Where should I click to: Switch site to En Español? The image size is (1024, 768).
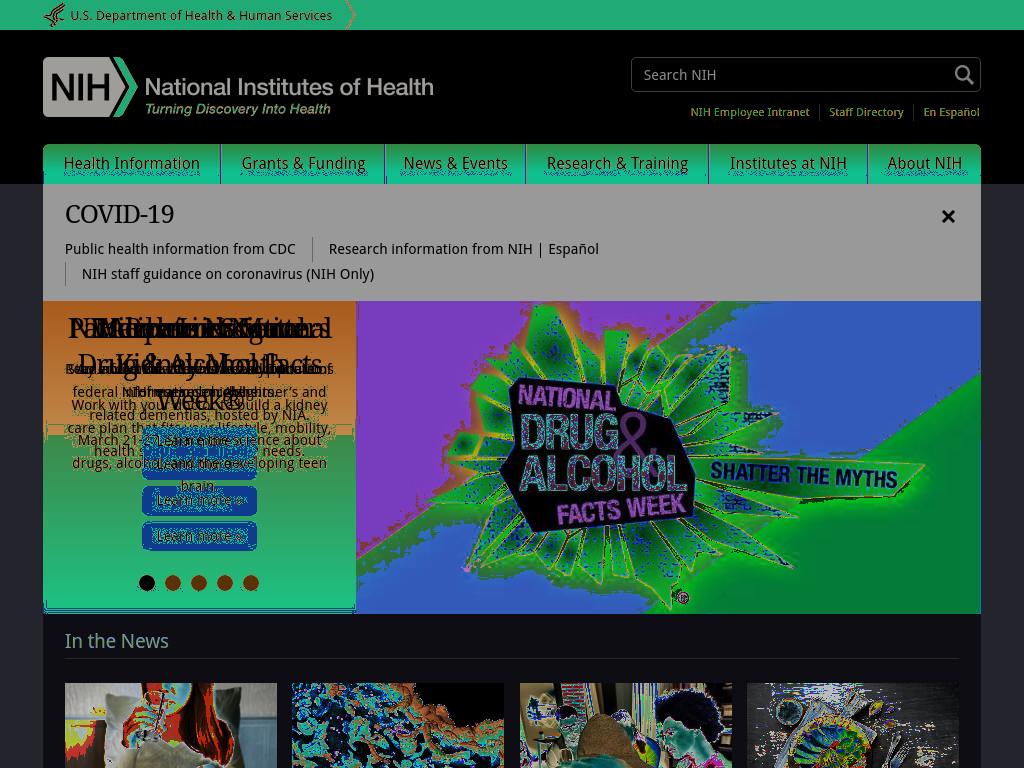coord(951,112)
